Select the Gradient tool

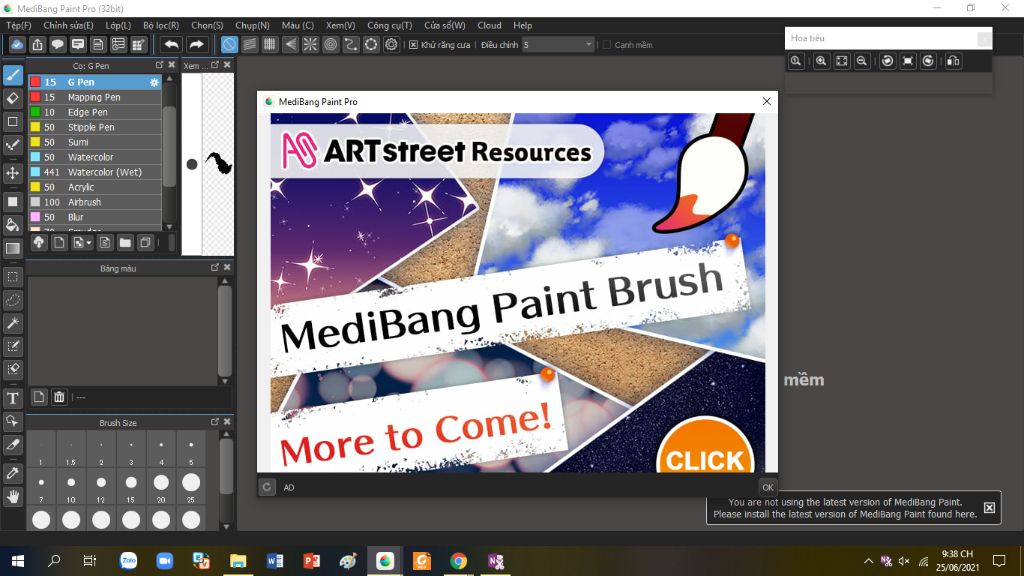coord(12,249)
